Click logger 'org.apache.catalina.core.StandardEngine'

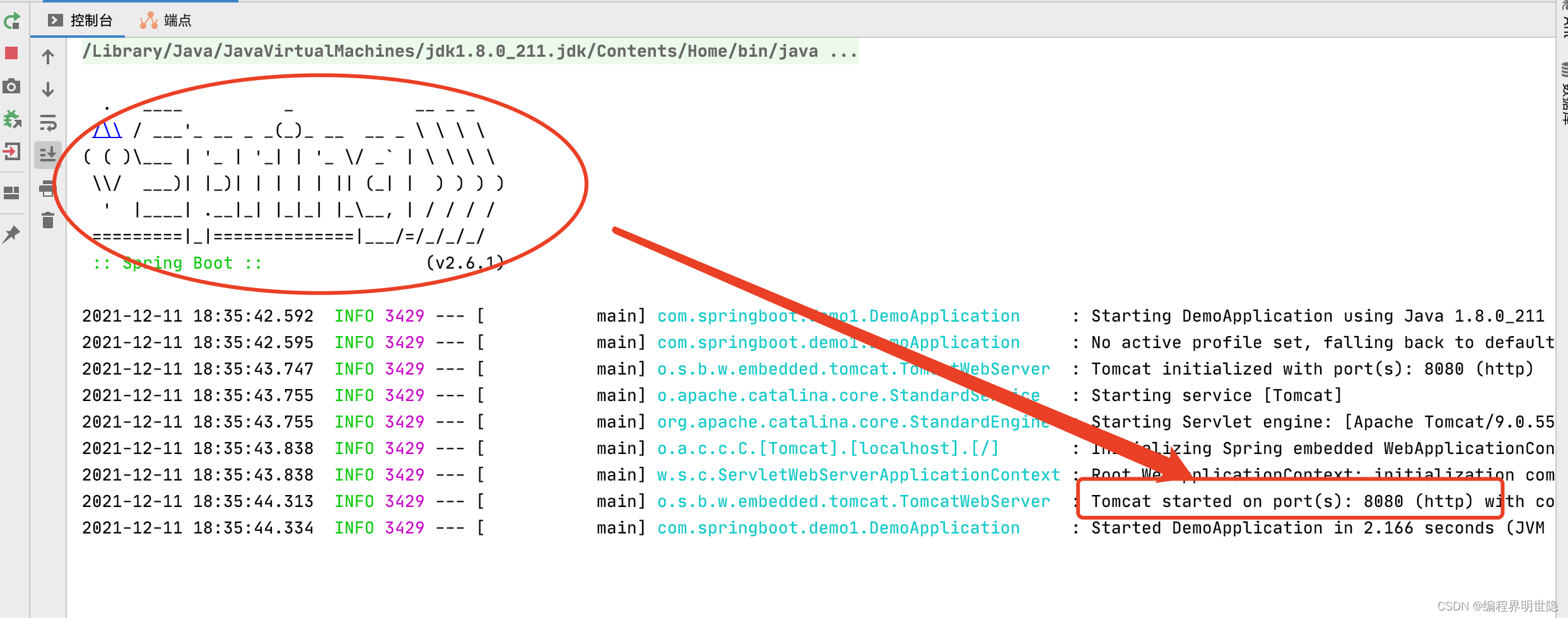[853, 422]
